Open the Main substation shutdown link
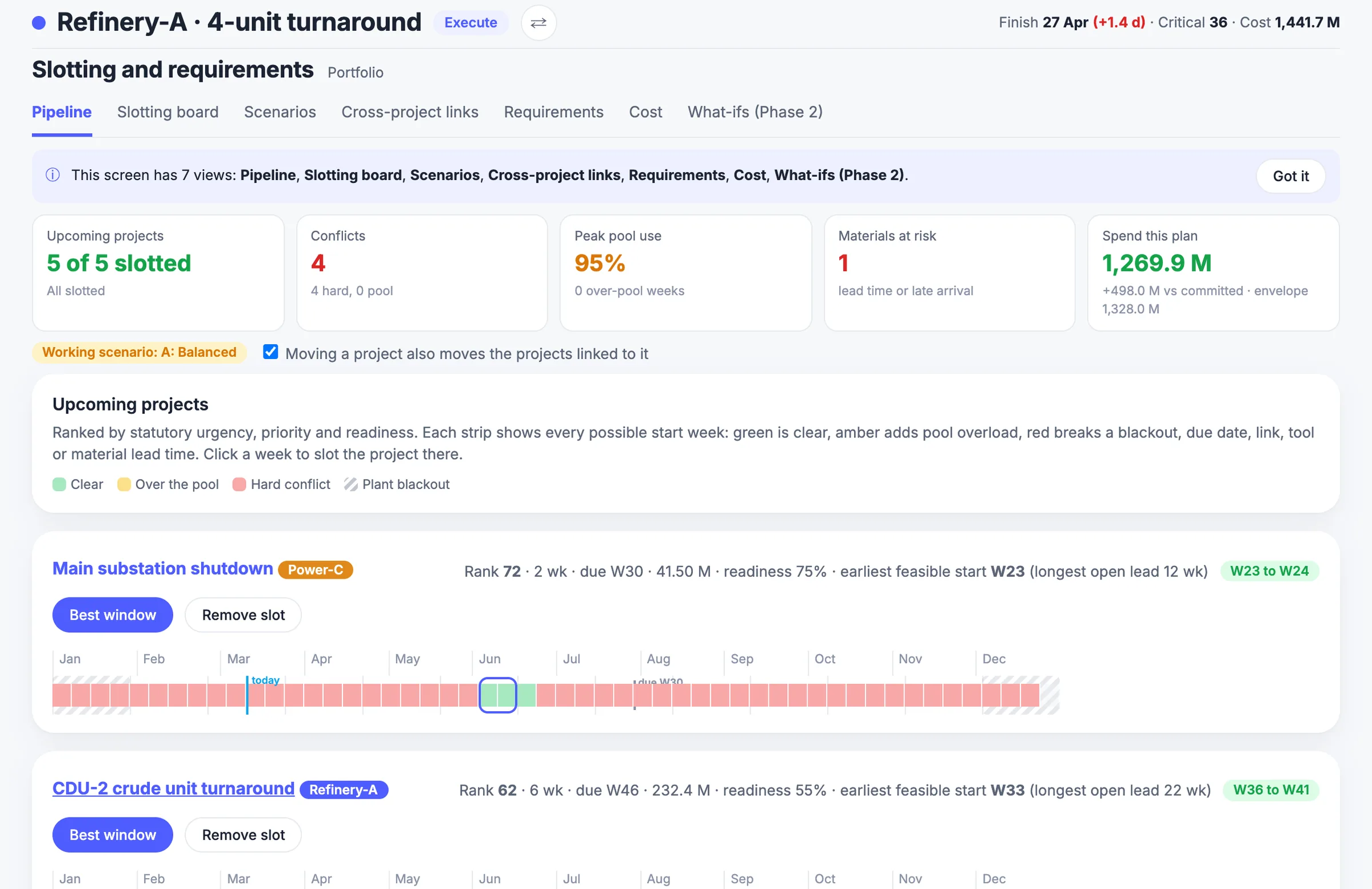The width and height of the screenshot is (1372, 889). tap(162, 568)
